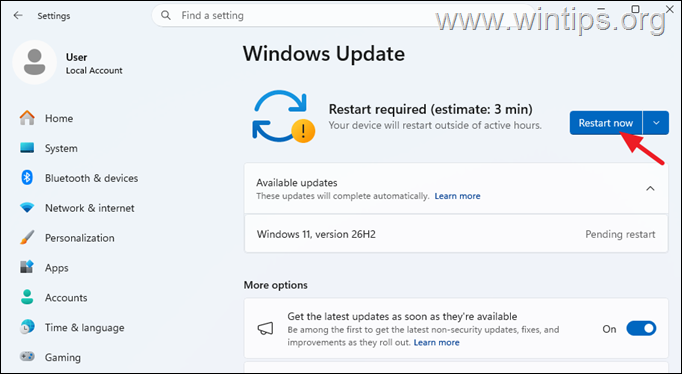Select Apps in the sidebar
Screen dimensions: 682x374
pos(57,267)
